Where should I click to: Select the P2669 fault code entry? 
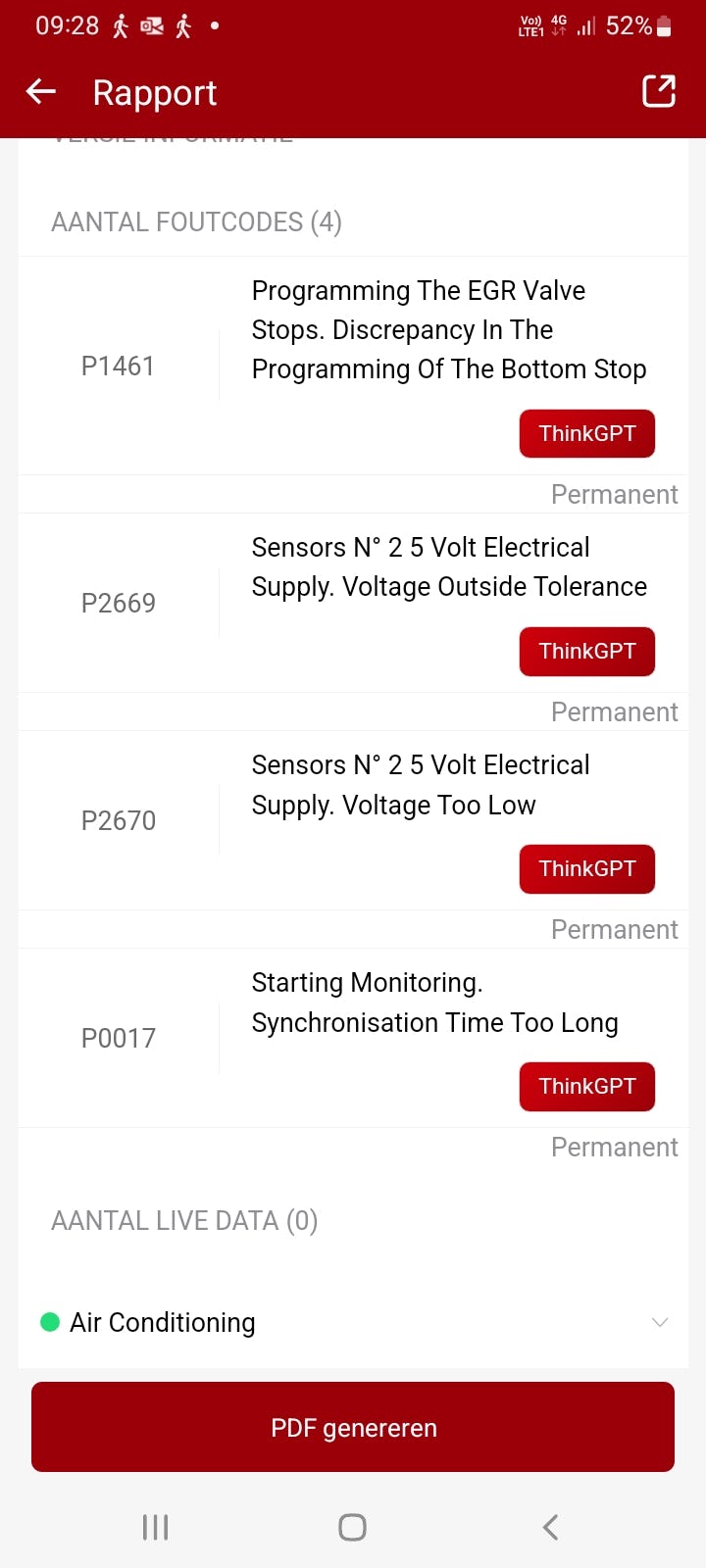tap(118, 603)
